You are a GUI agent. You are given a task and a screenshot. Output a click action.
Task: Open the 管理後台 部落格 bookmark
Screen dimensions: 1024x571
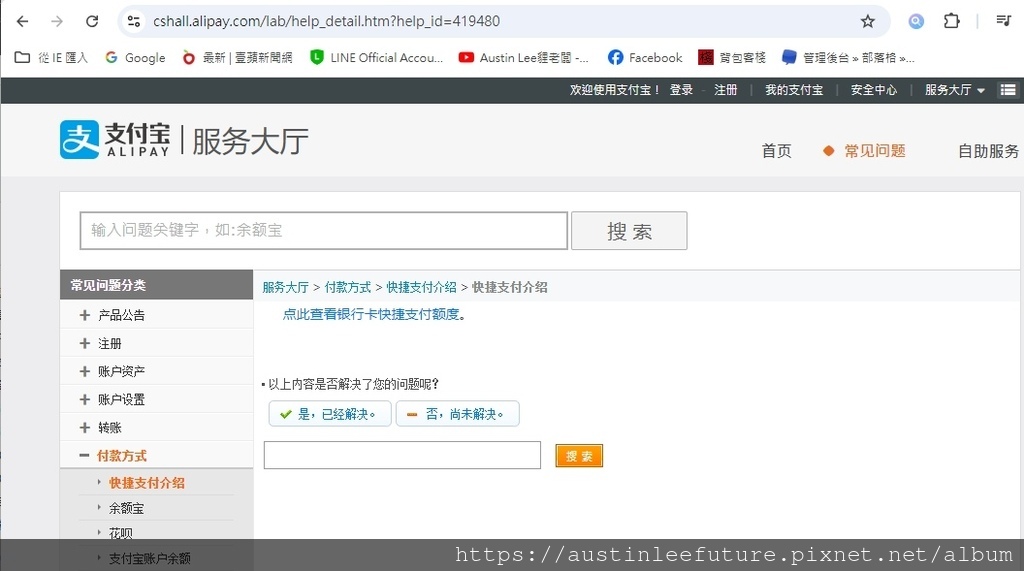(x=848, y=57)
